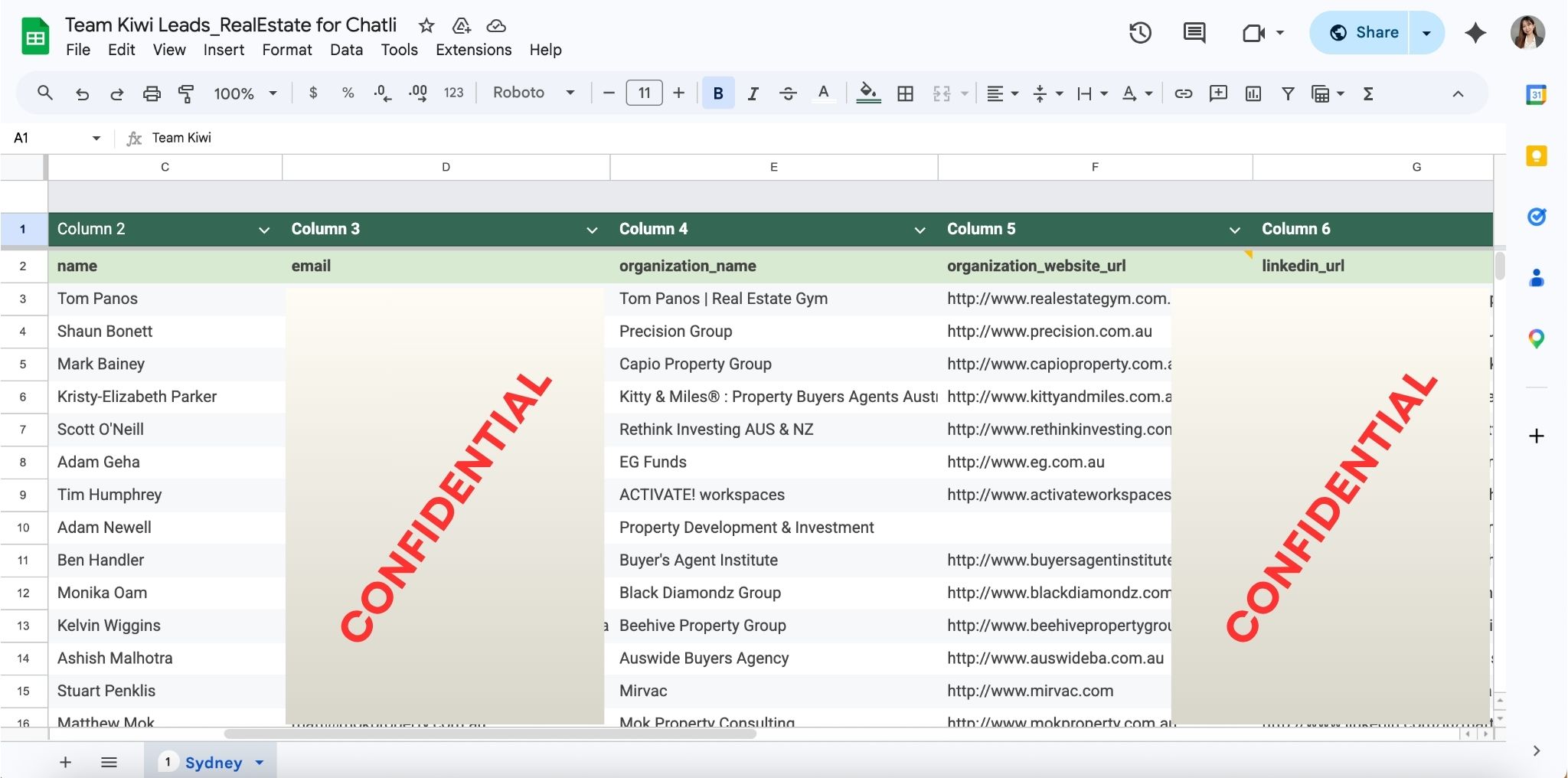Open http://www.mirvac.com link cell
Image resolution: width=1568 pixels, height=778 pixels.
[x=1030, y=691]
